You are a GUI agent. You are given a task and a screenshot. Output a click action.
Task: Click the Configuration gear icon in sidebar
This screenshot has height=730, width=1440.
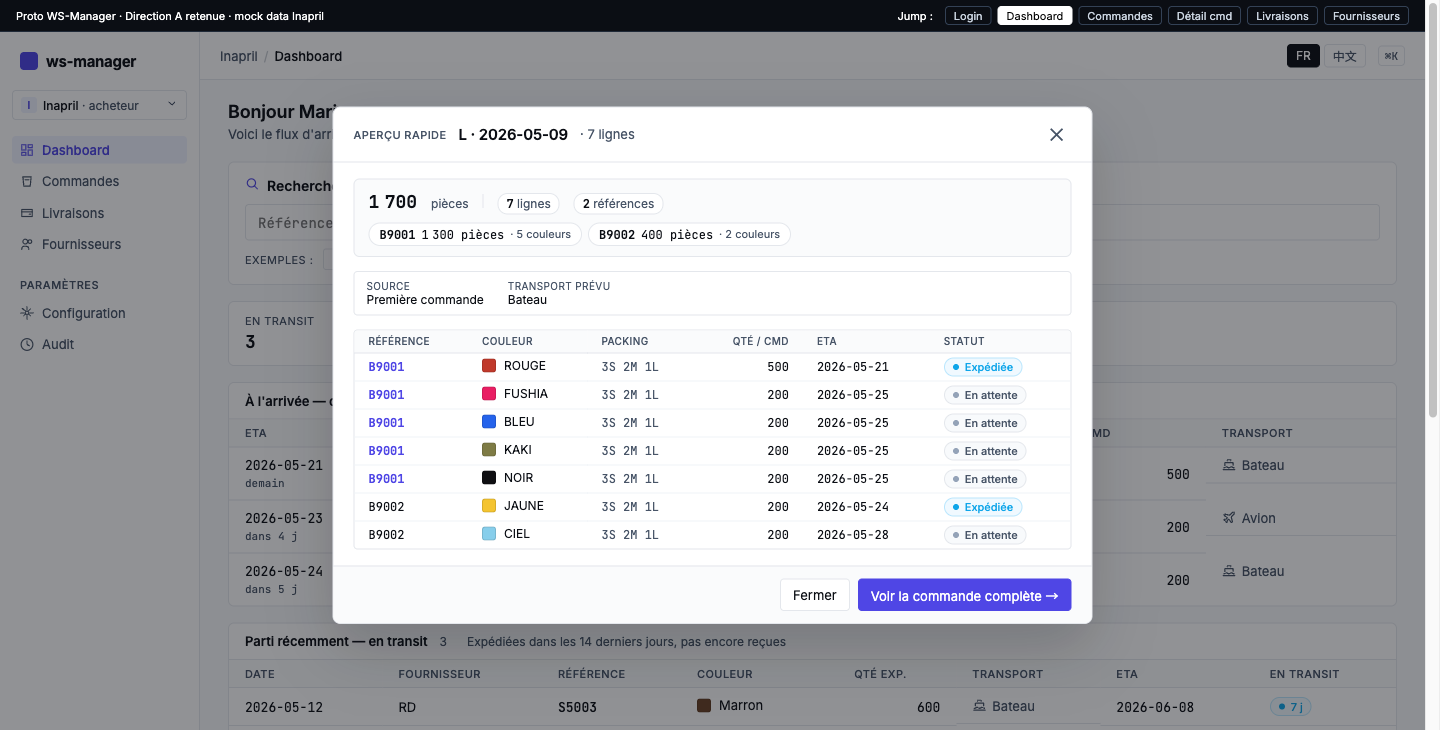(x=27, y=313)
